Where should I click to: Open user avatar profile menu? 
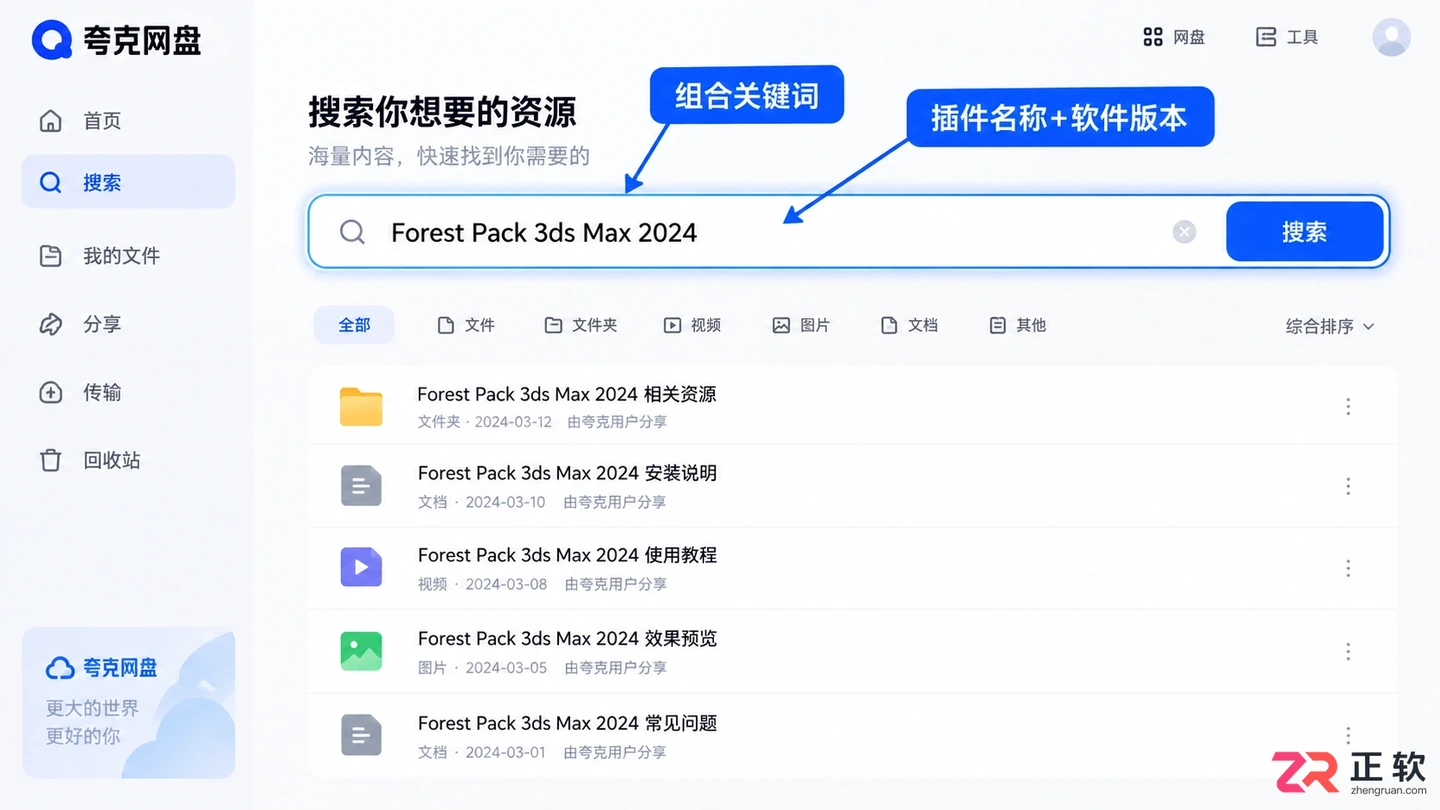click(1391, 37)
